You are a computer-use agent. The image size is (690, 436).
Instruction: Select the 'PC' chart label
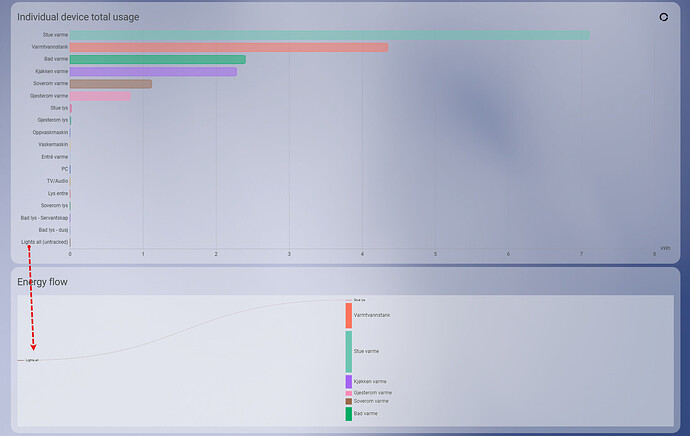(x=65, y=169)
